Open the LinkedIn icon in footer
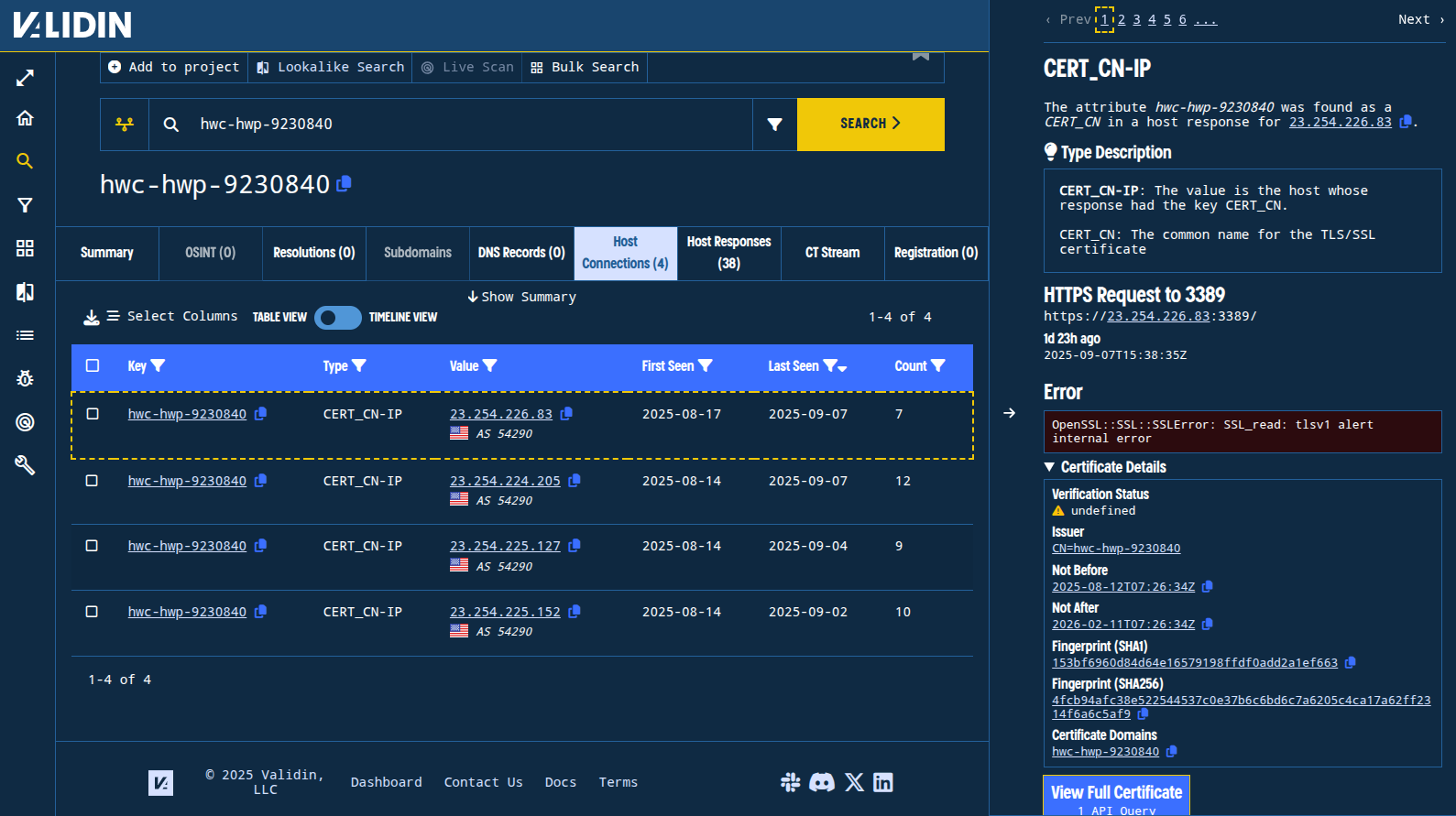 tap(883, 782)
